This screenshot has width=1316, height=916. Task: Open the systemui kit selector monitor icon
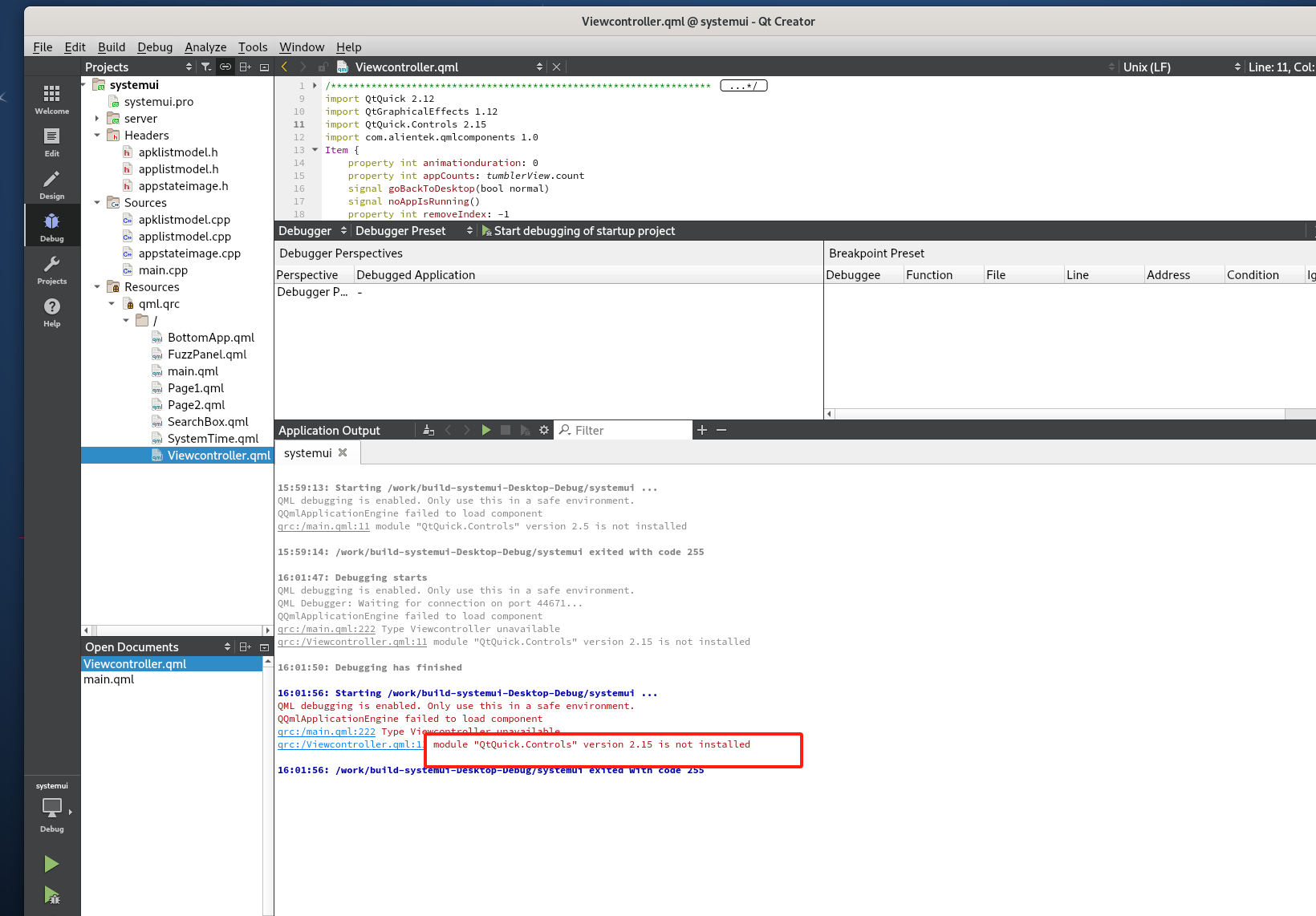[x=51, y=807]
